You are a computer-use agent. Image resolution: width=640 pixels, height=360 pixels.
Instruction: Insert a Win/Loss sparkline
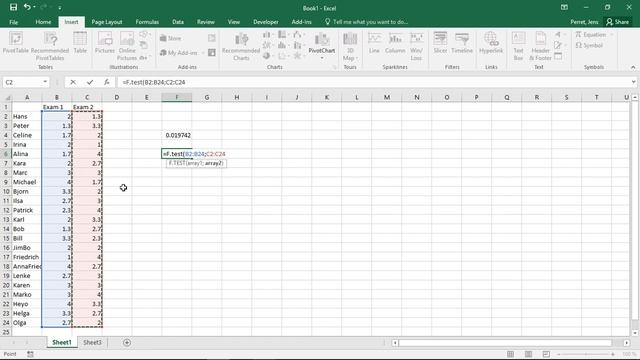pyautogui.click(x=416, y=46)
